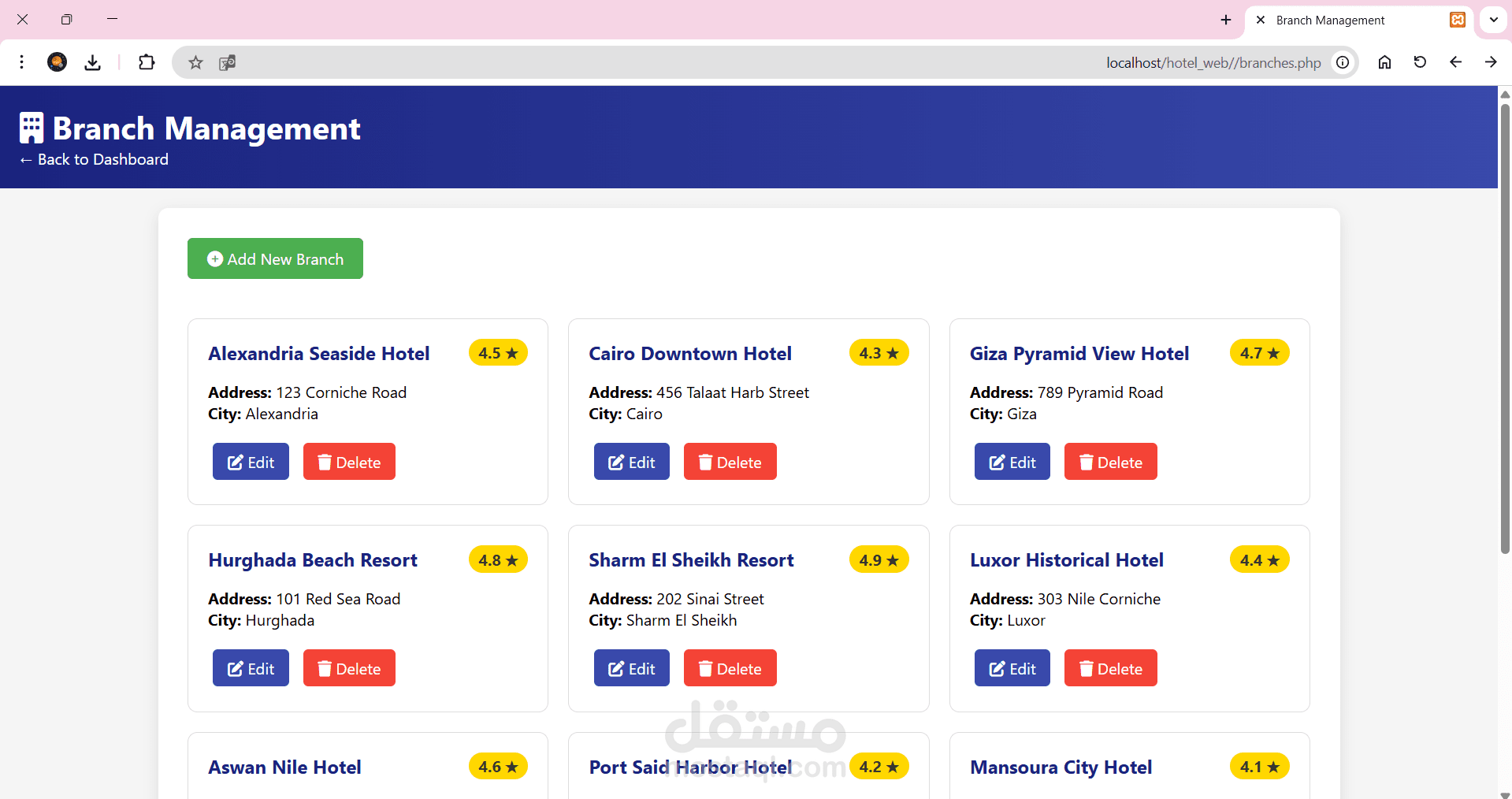Go to the browser home page
1512x799 pixels.
(1384, 62)
